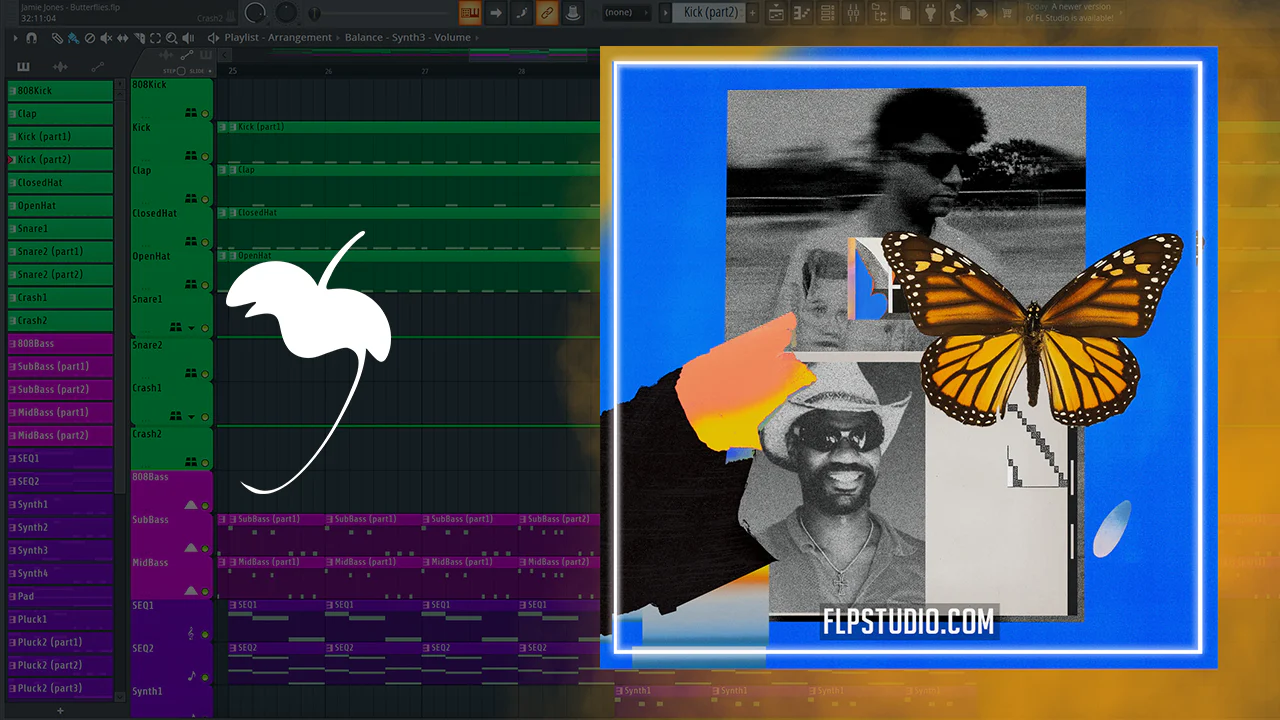Expand the pattern options arrow left of Kick (part2)

pos(665,13)
